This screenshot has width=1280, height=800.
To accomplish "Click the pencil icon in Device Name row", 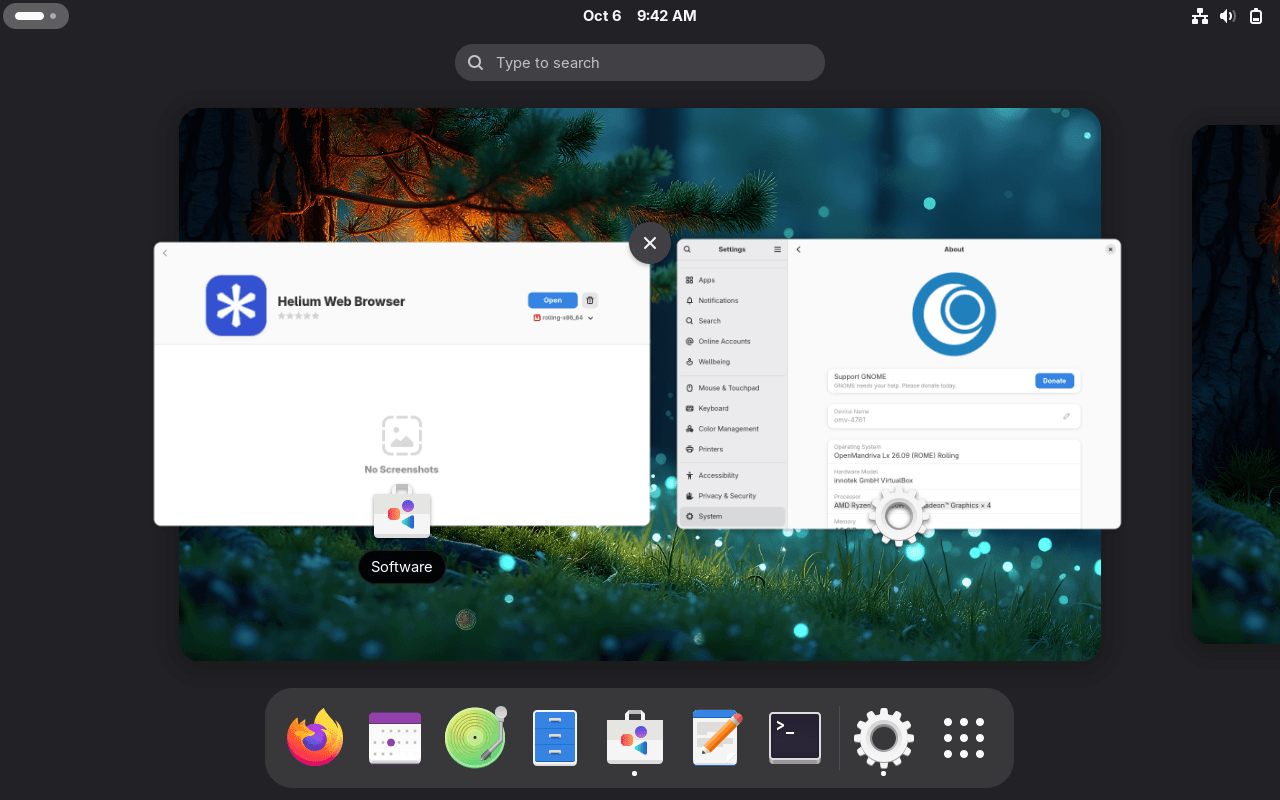I will tap(1067, 416).
